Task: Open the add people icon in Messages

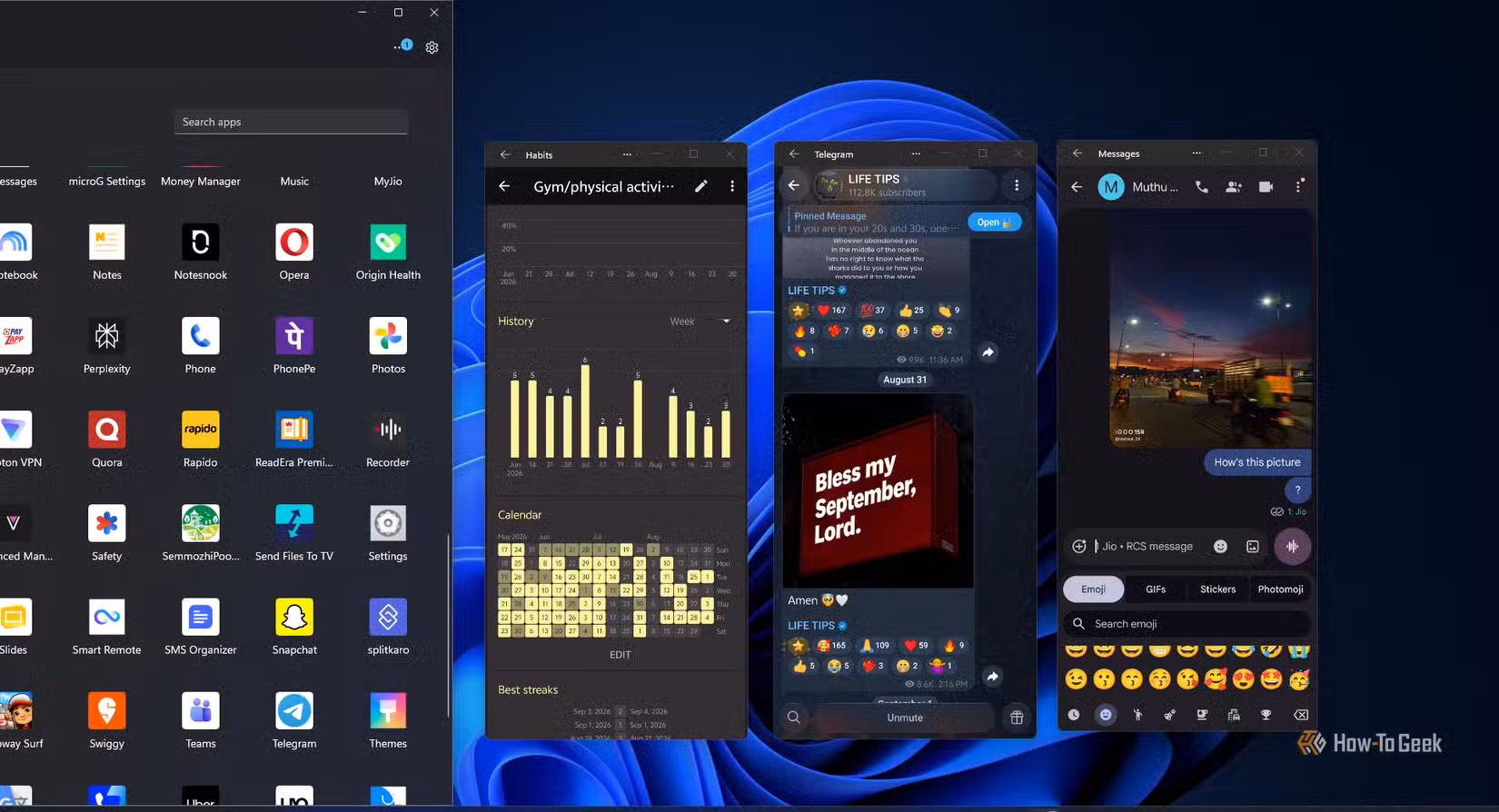Action: (x=1233, y=186)
